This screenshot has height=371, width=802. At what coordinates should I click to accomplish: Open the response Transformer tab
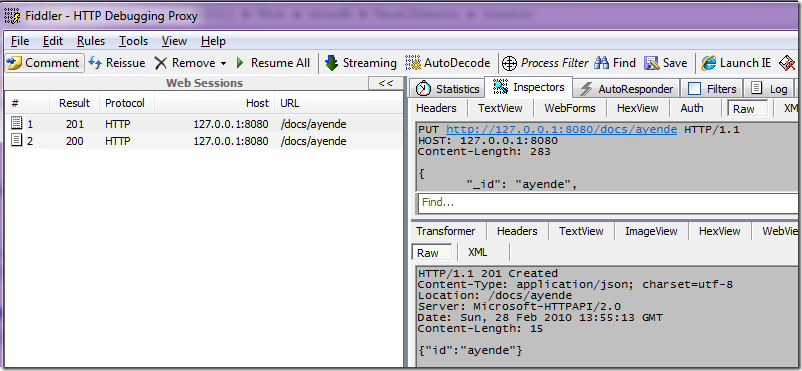click(445, 231)
